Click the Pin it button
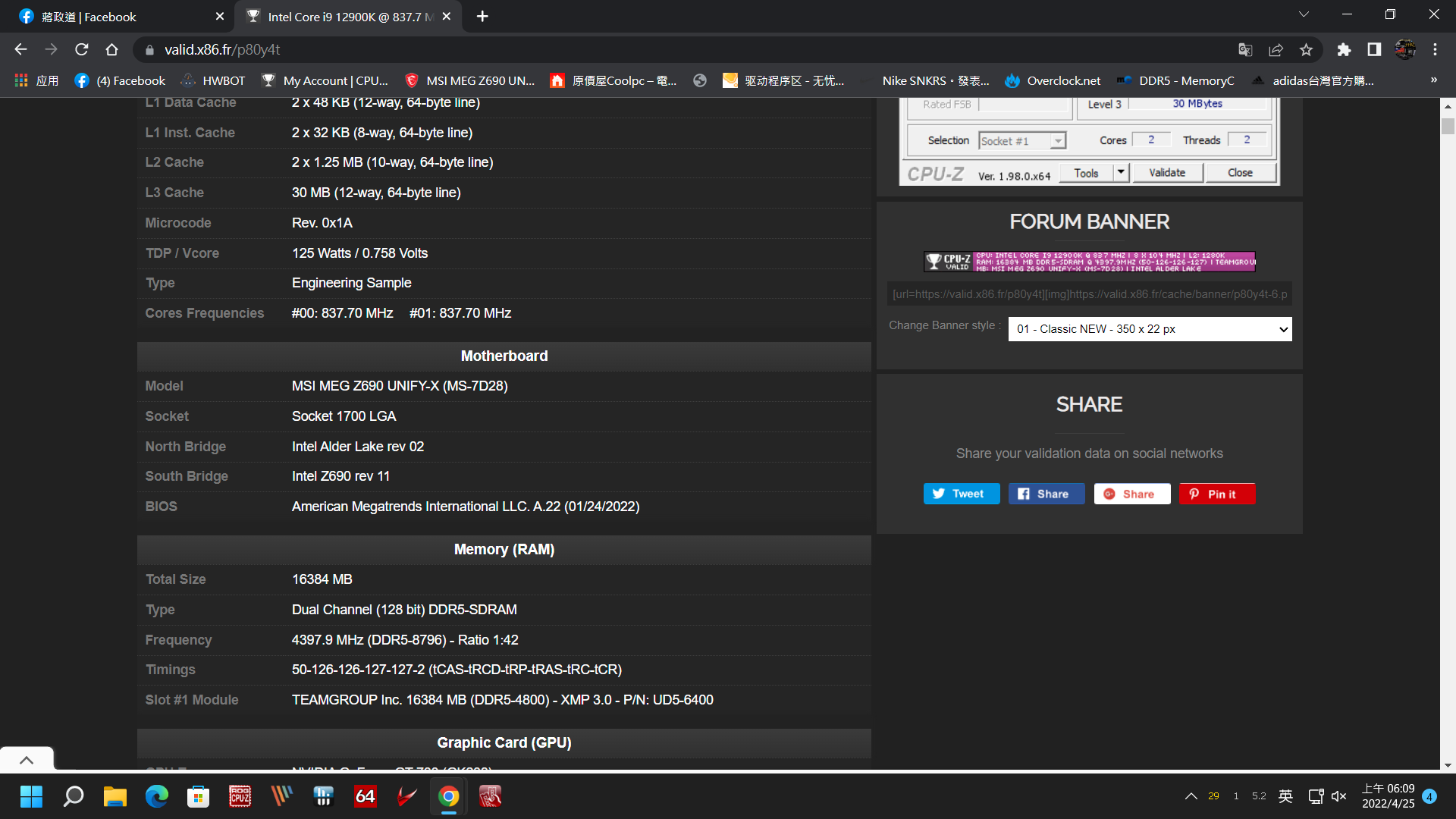The image size is (1456, 819). [x=1216, y=494]
